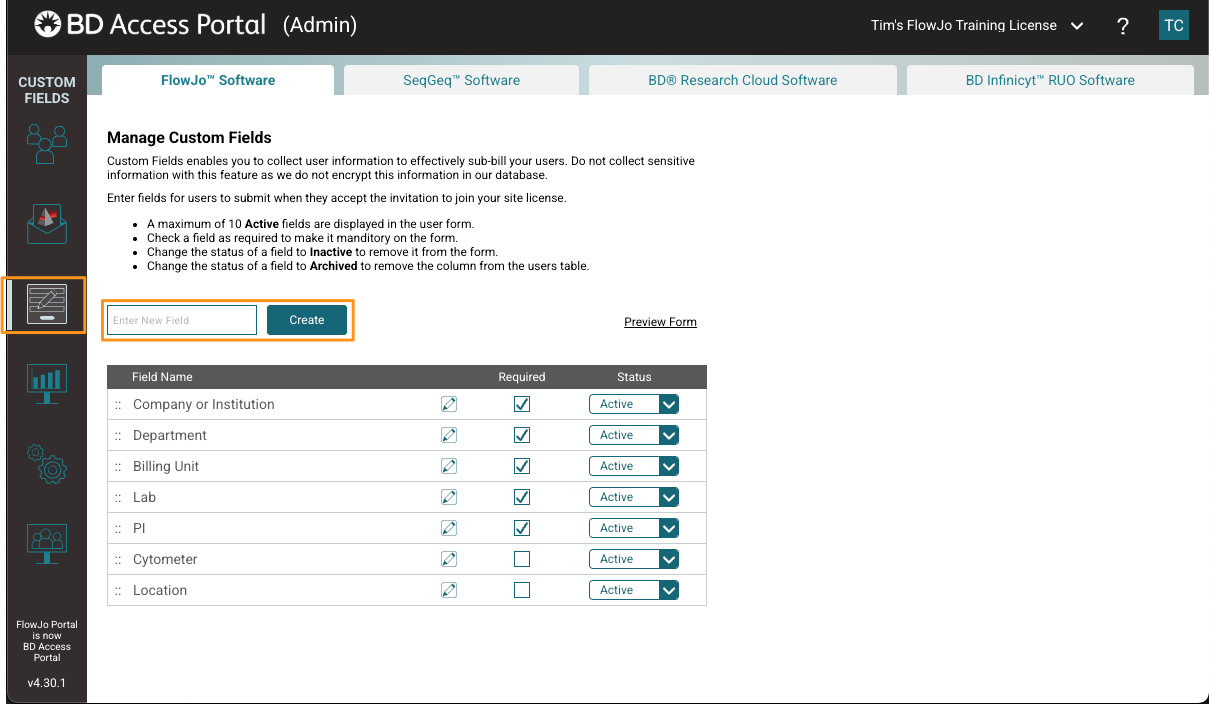Open the Users sidebar icon
The image size is (1209, 704).
click(x=47, y=143)
